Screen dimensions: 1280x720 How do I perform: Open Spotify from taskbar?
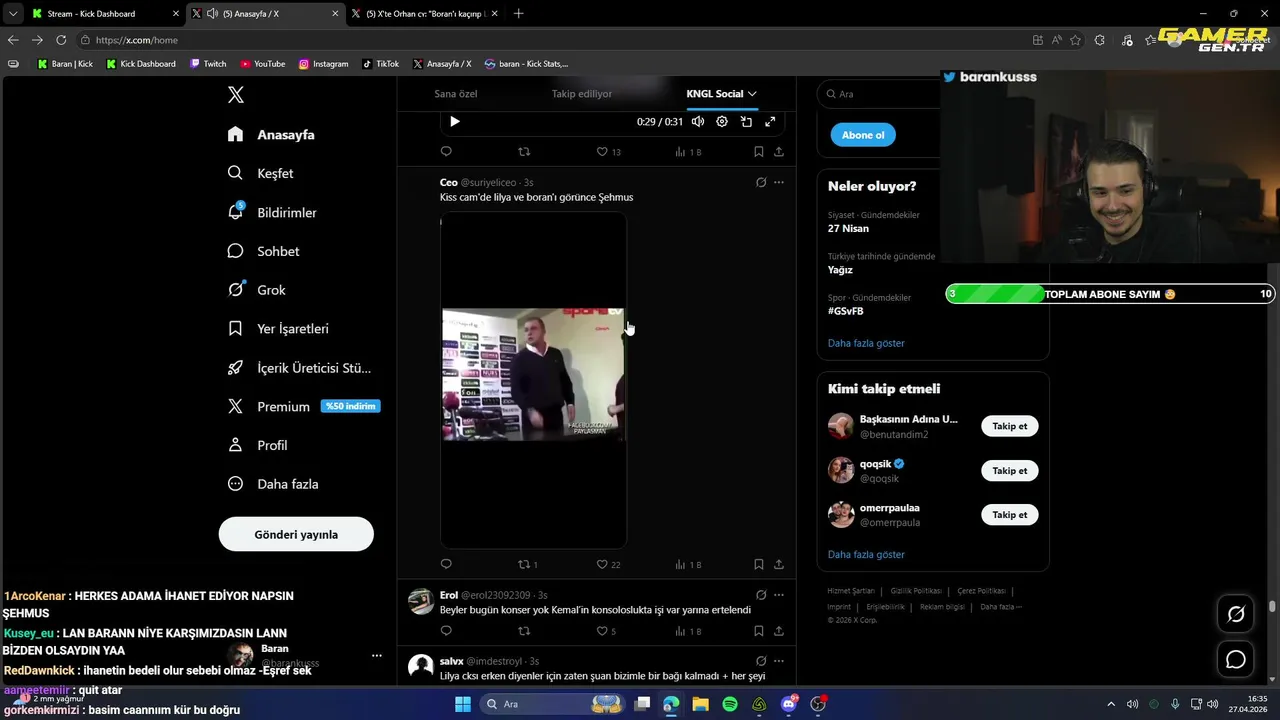730,704
